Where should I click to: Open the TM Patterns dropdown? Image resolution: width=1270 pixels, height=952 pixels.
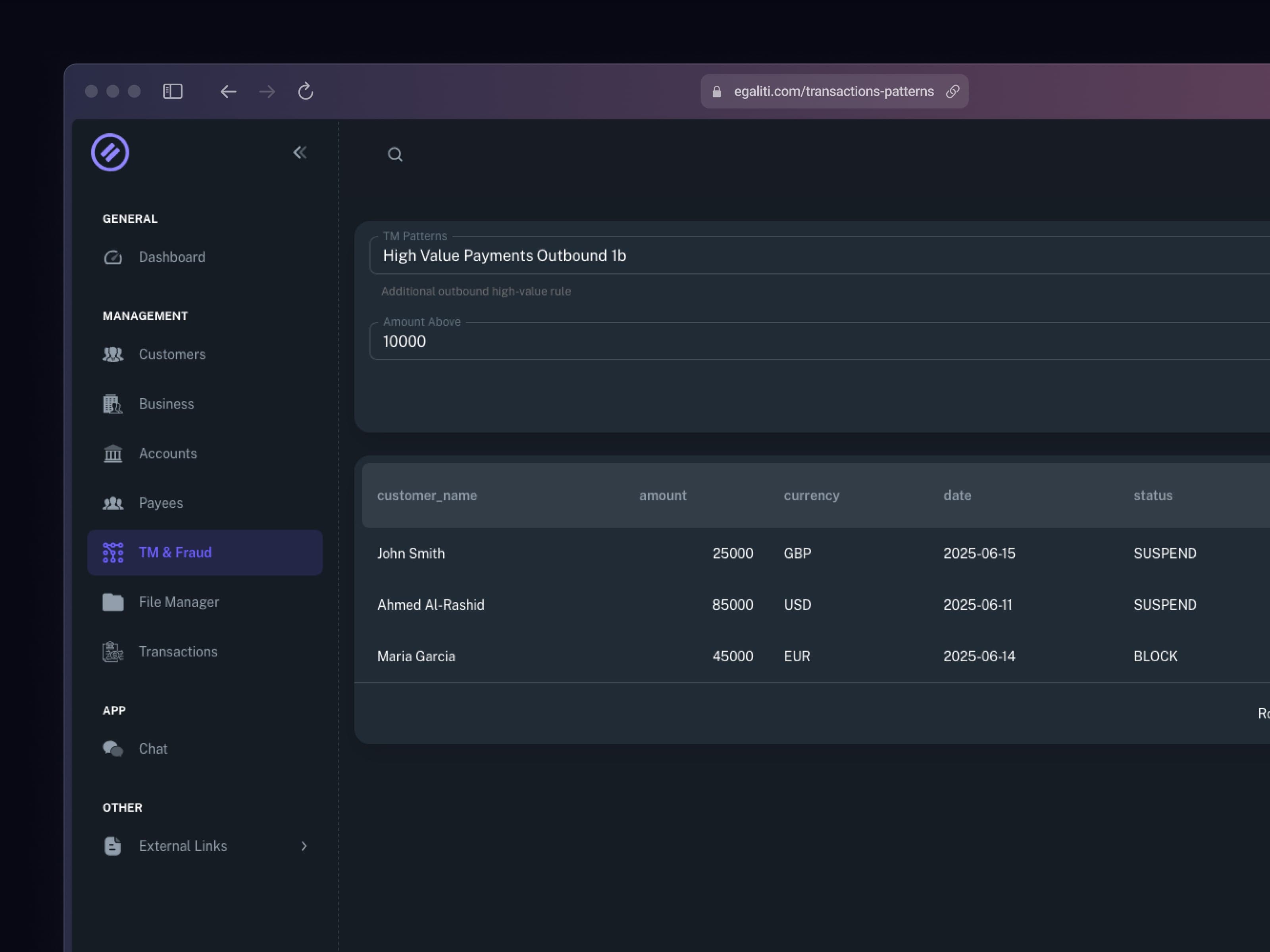[819, 255]
